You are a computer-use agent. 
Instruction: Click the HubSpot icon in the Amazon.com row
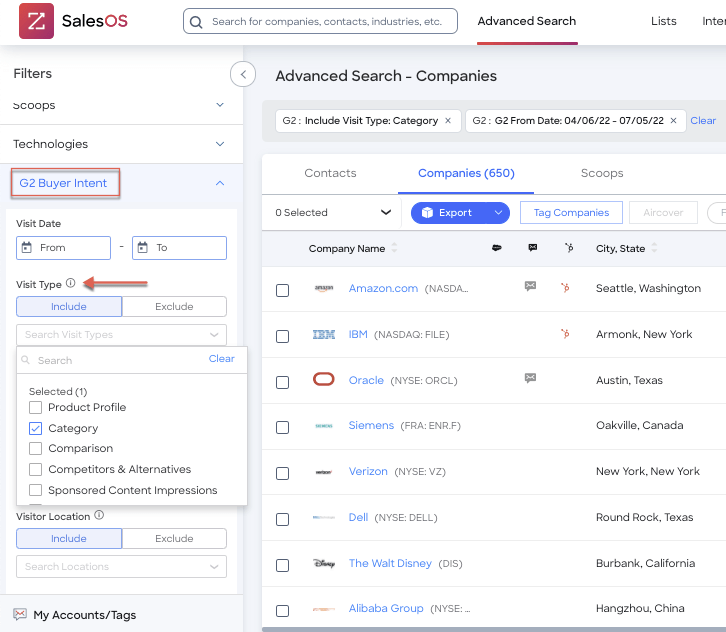click(565, 288)
